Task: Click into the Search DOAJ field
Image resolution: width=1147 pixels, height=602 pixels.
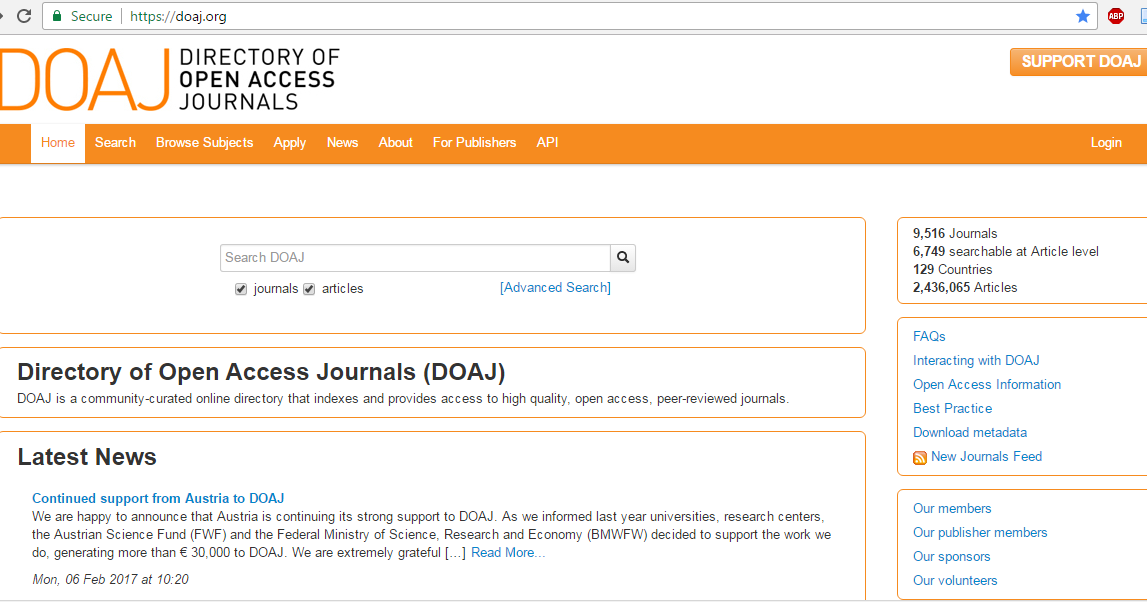Action: click(415, 257)
